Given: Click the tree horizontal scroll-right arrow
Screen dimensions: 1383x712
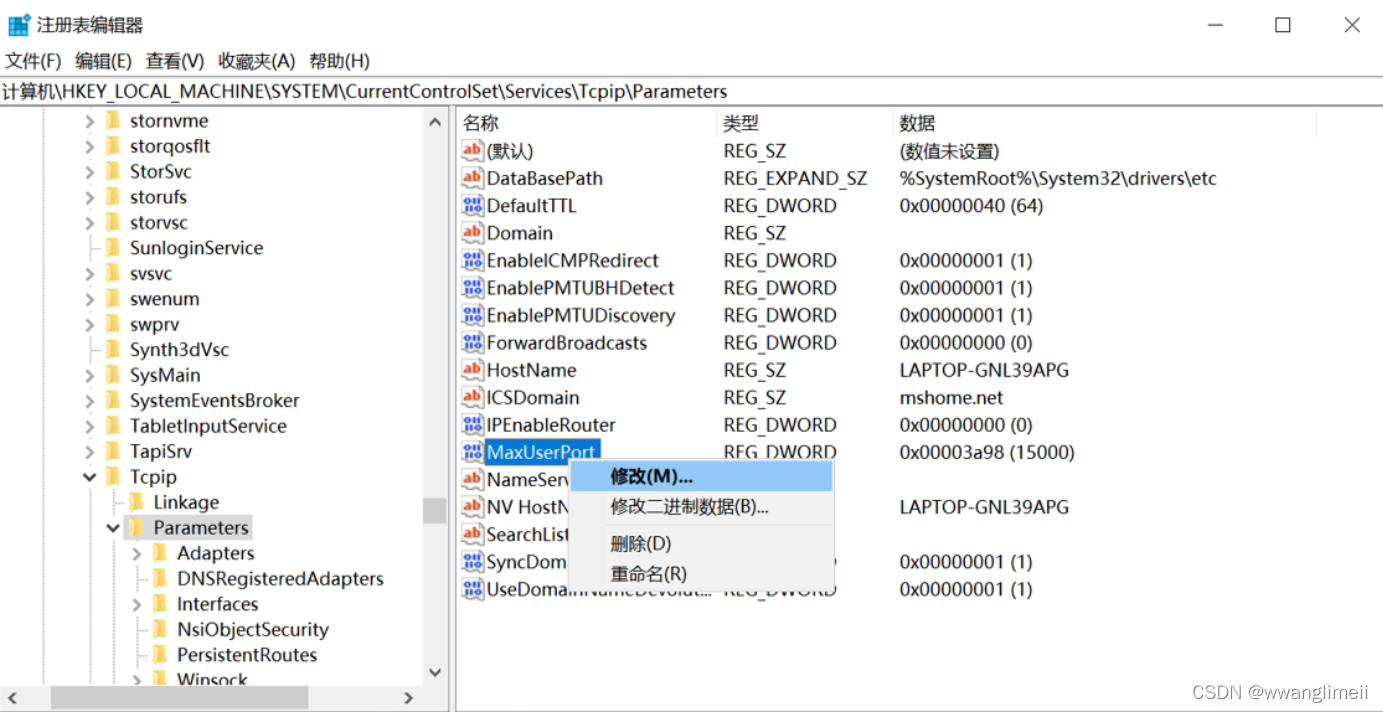Looking at the screenshot, I should [409, 698].
